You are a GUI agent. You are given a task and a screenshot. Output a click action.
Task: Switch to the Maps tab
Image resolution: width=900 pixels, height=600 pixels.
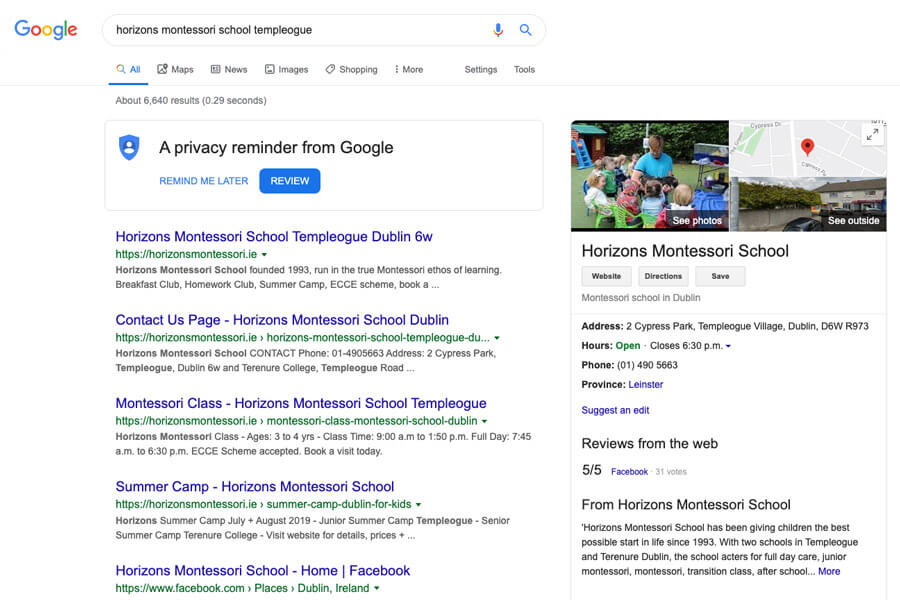(175, 69)
